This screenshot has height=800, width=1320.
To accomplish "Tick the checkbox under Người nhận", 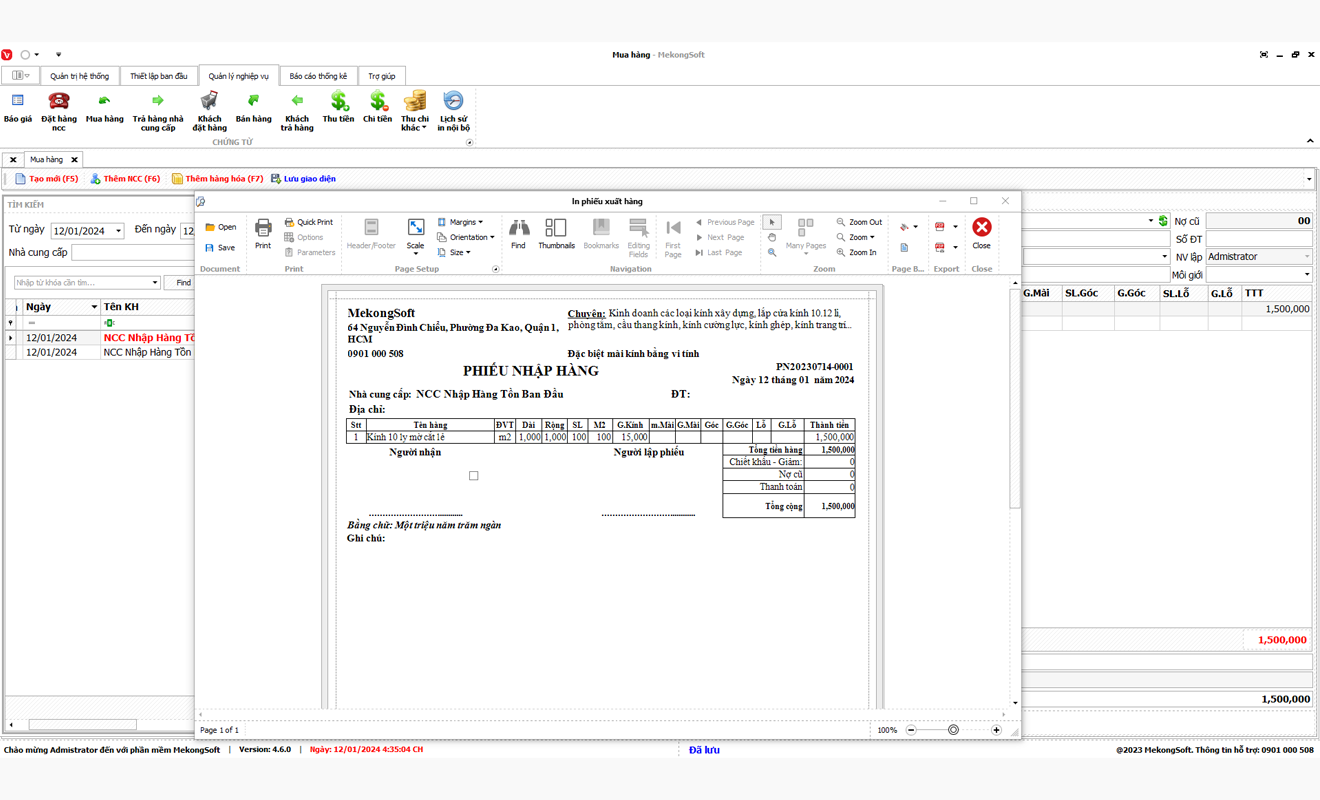I will pos(474,476).
